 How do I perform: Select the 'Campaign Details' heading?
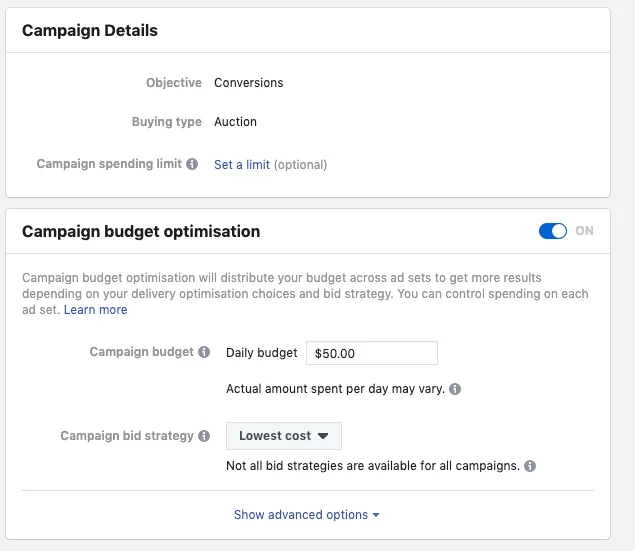tap(90, 30)
